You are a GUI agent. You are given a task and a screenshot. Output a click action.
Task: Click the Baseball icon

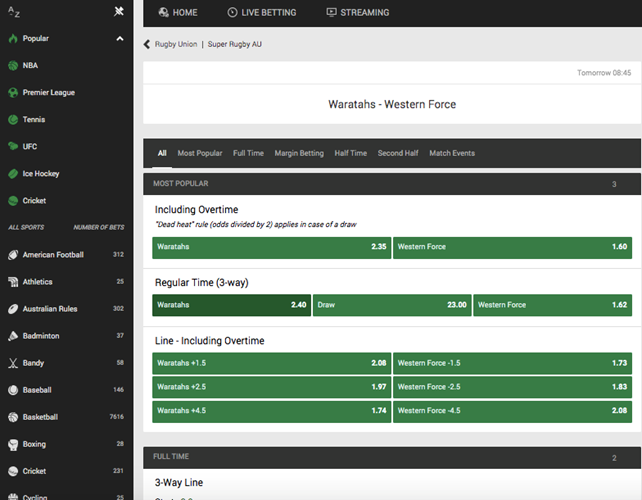click(13, 390)
